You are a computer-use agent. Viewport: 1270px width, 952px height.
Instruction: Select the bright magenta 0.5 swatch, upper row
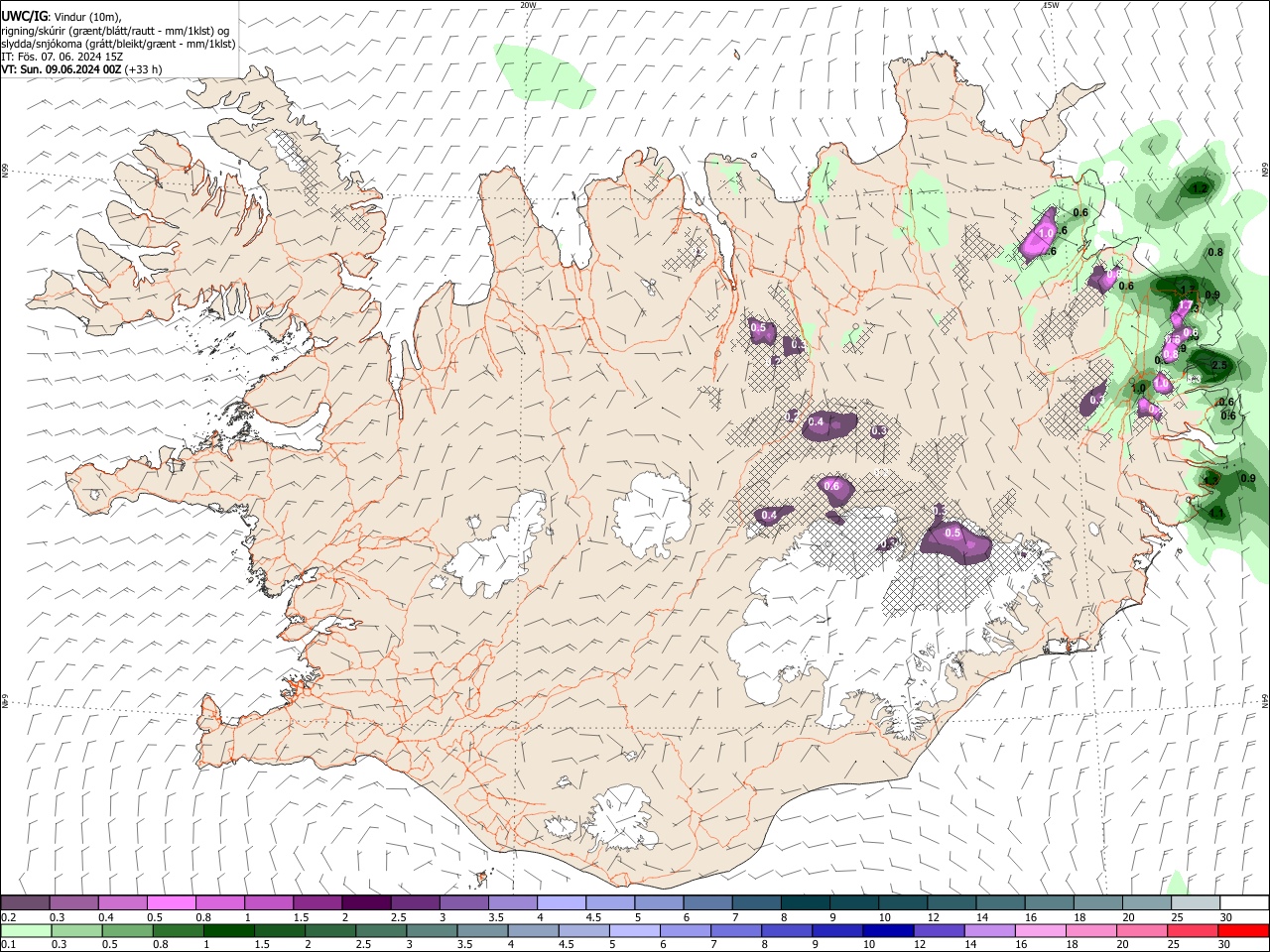pyautogui.click(x=171, y=902)
